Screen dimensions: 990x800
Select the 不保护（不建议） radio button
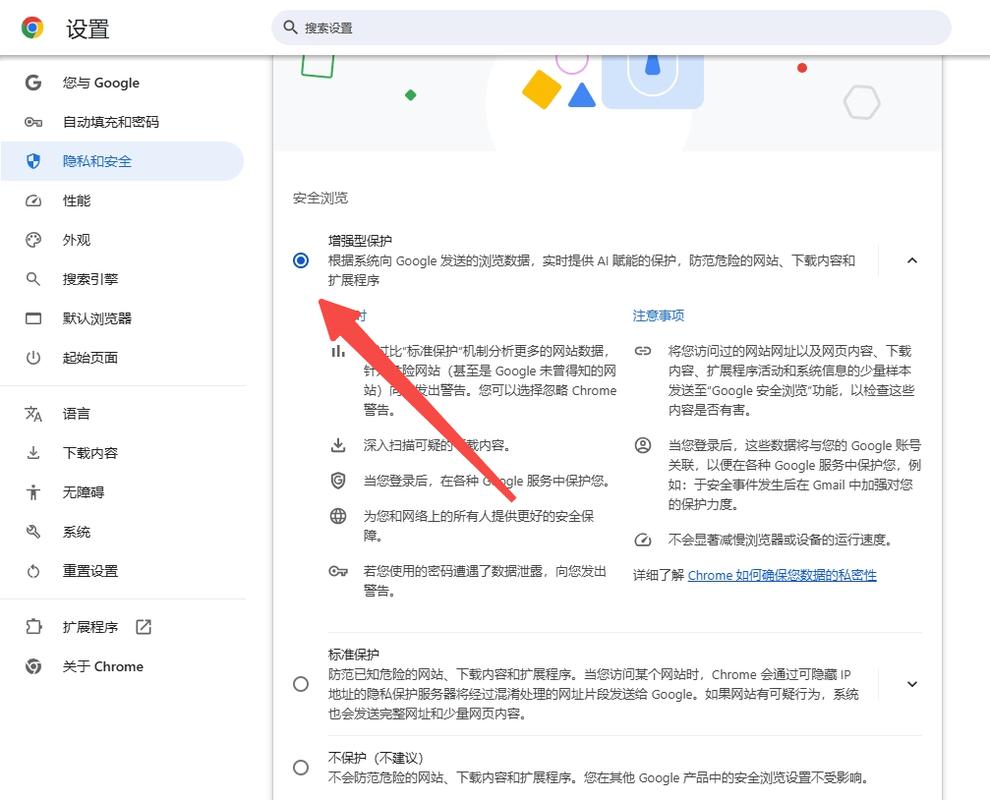[x=301, y=767]
